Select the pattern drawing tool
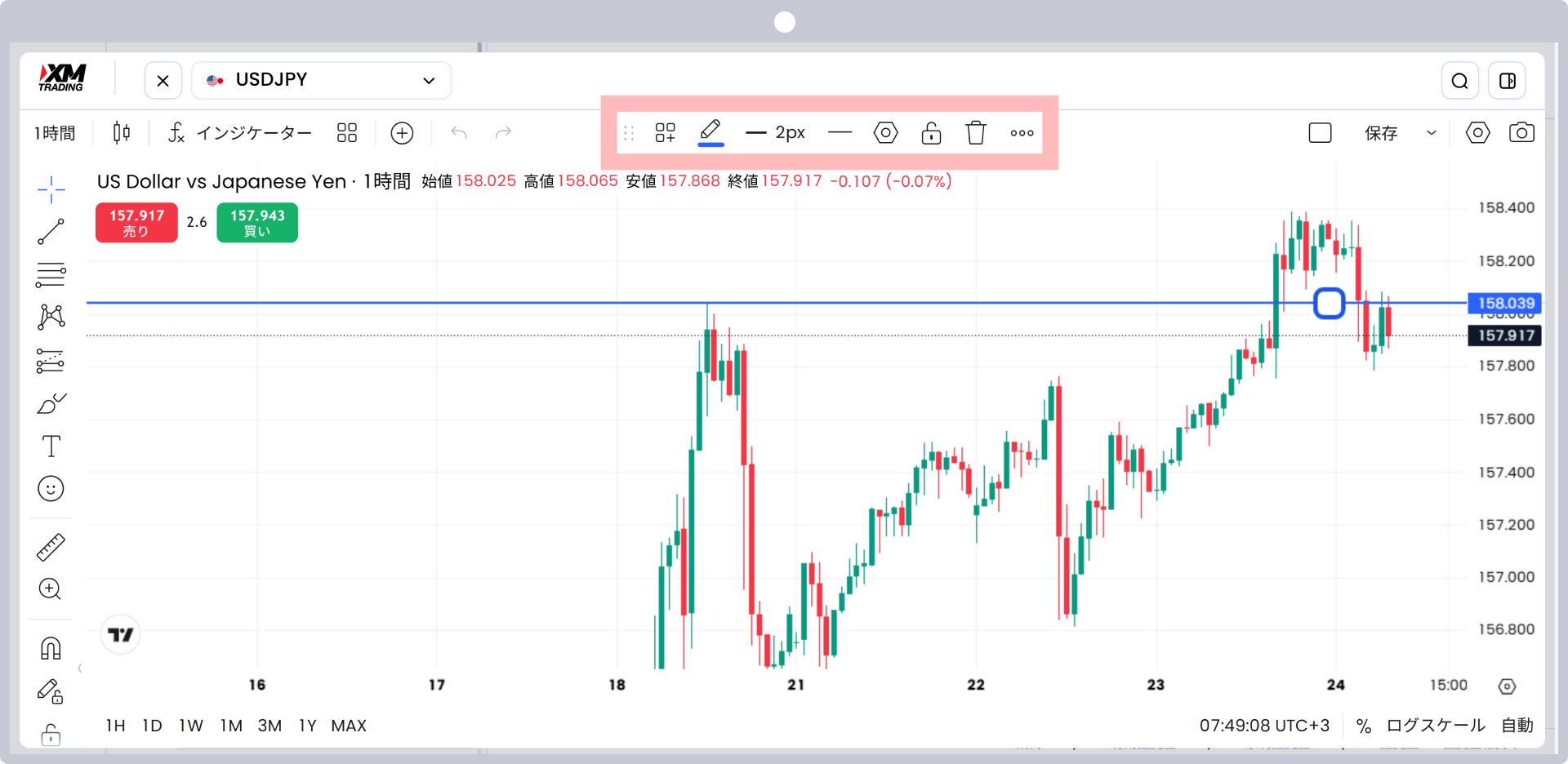The width and height of the screenshot is (1568, 764). (51, 317)
